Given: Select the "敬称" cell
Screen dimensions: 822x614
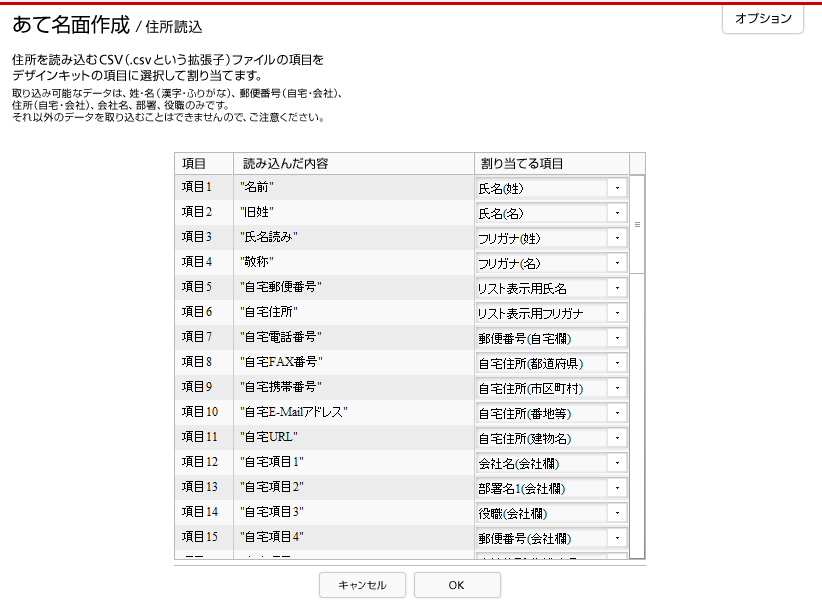Looking at the screenshot, I should tap(354, 262).
